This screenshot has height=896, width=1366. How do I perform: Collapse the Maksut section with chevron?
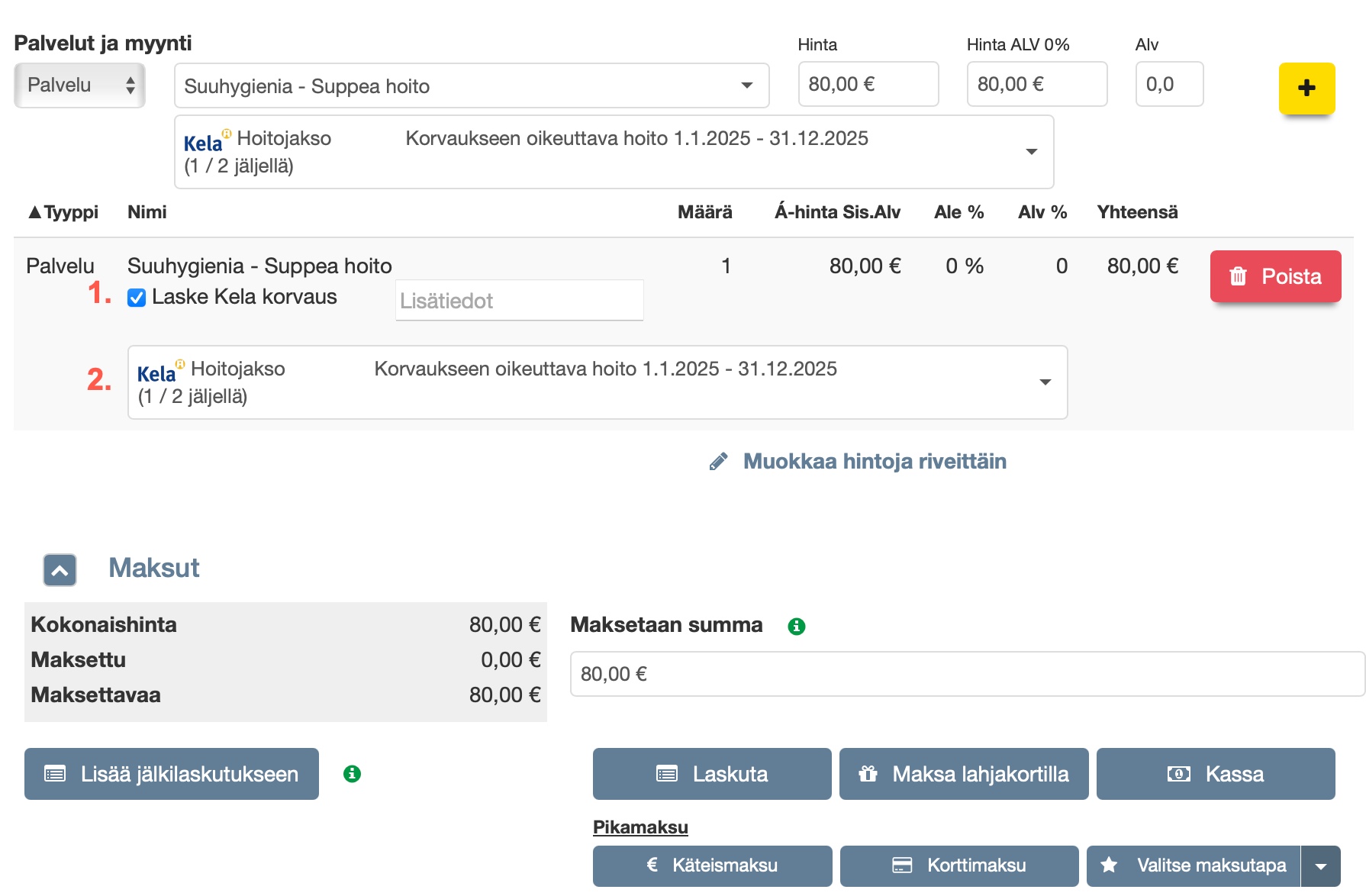click(x=60, y=570)
